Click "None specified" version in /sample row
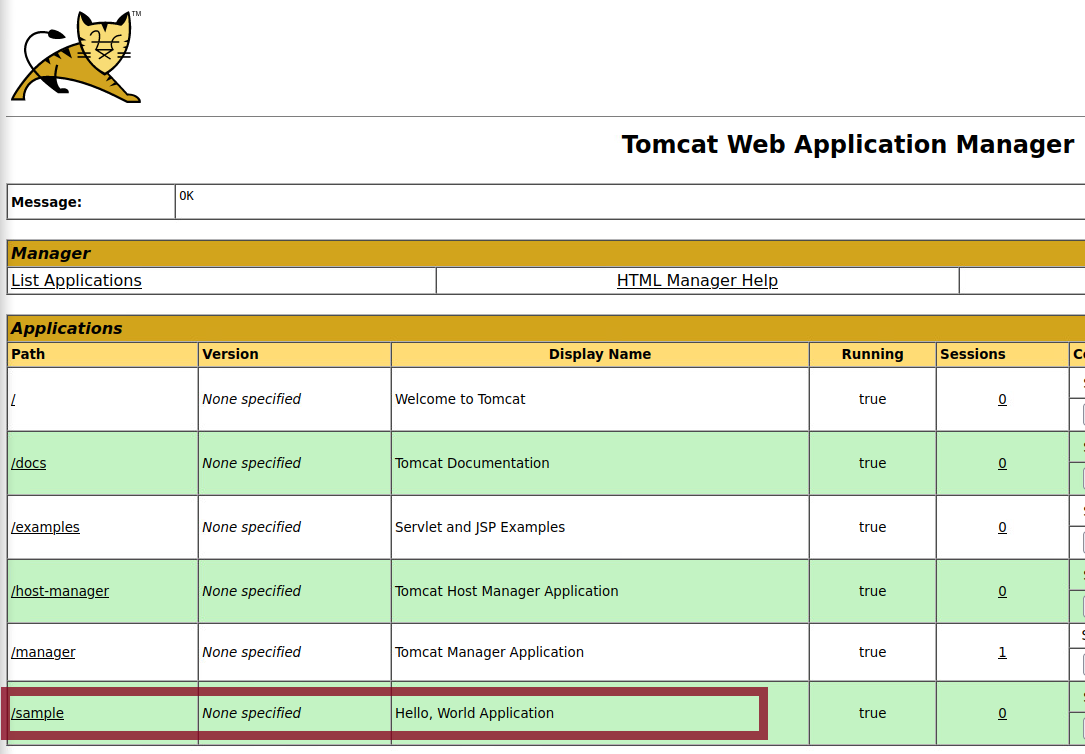Image resolution: width=1085 pixels, height=754 pixels. click(x=251, y=712)
